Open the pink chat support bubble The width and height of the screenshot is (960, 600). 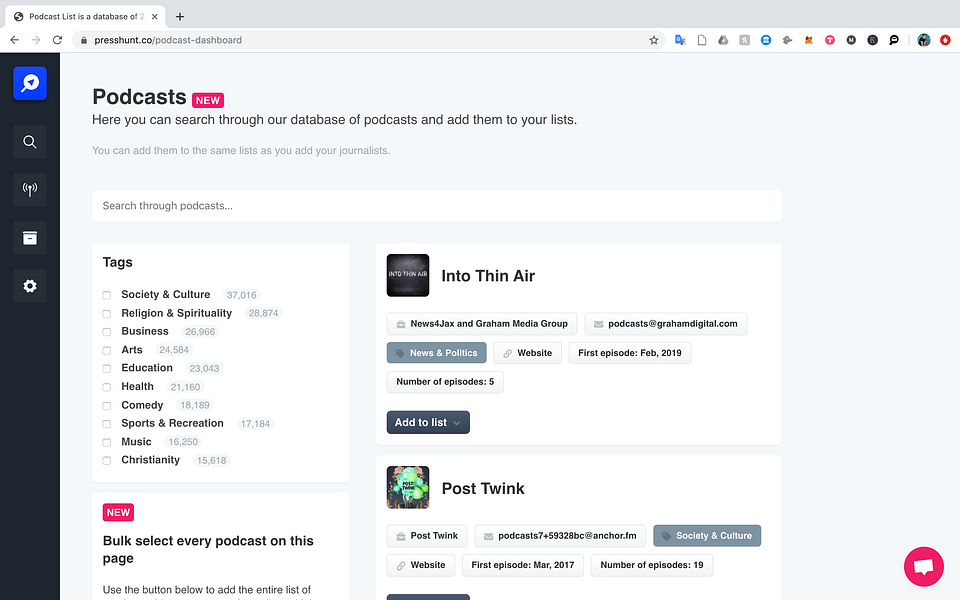(924, 566)
